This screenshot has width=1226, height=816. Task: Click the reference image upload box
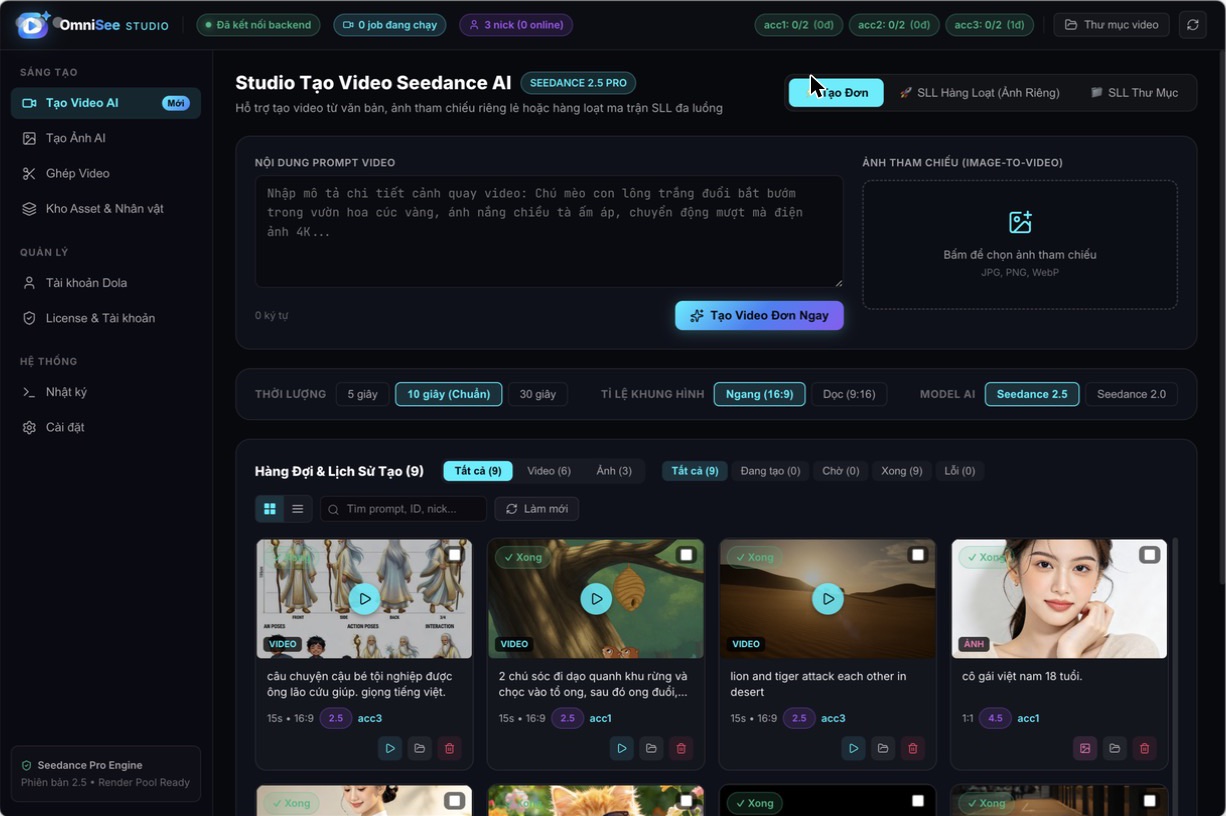pos(1019,245)
